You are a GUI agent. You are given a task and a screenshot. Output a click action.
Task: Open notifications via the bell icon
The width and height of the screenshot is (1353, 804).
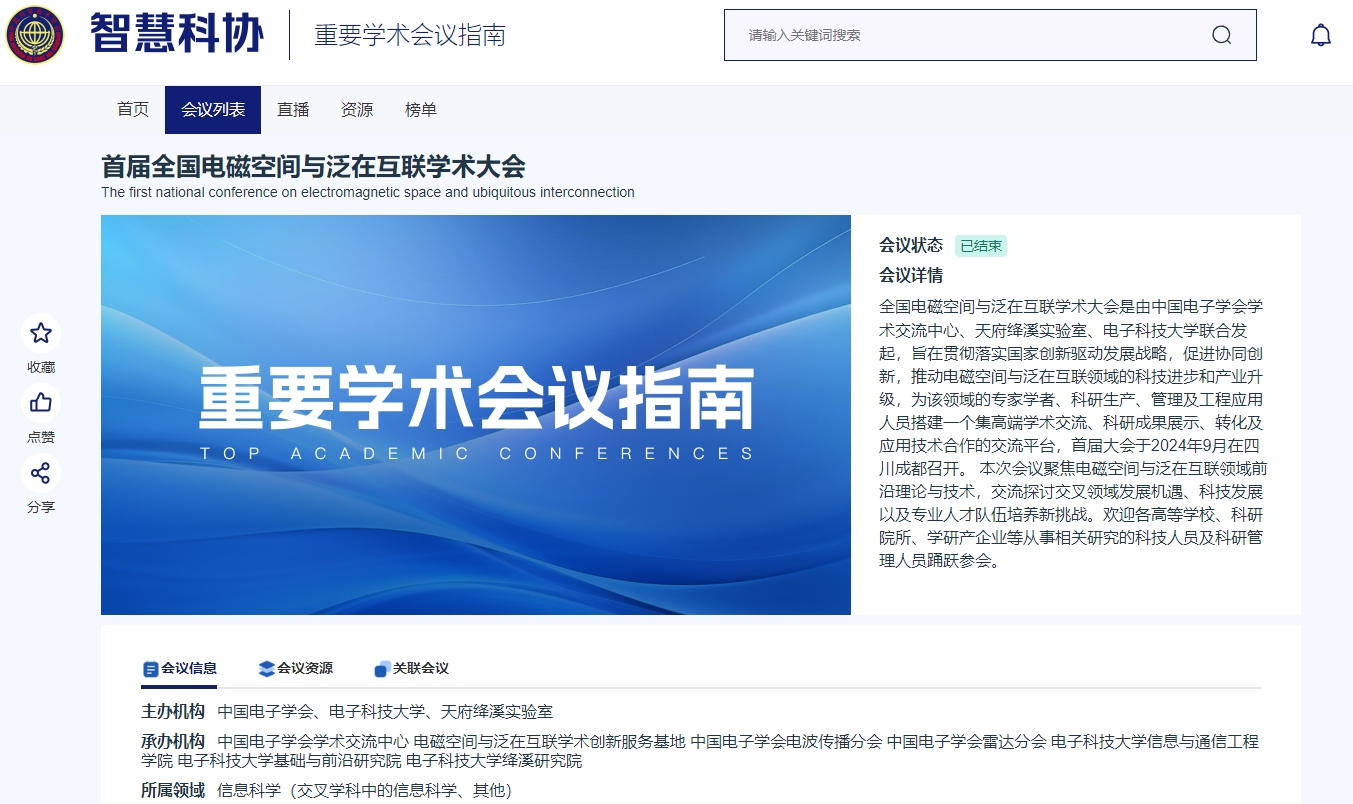(x=1321, y=35)
